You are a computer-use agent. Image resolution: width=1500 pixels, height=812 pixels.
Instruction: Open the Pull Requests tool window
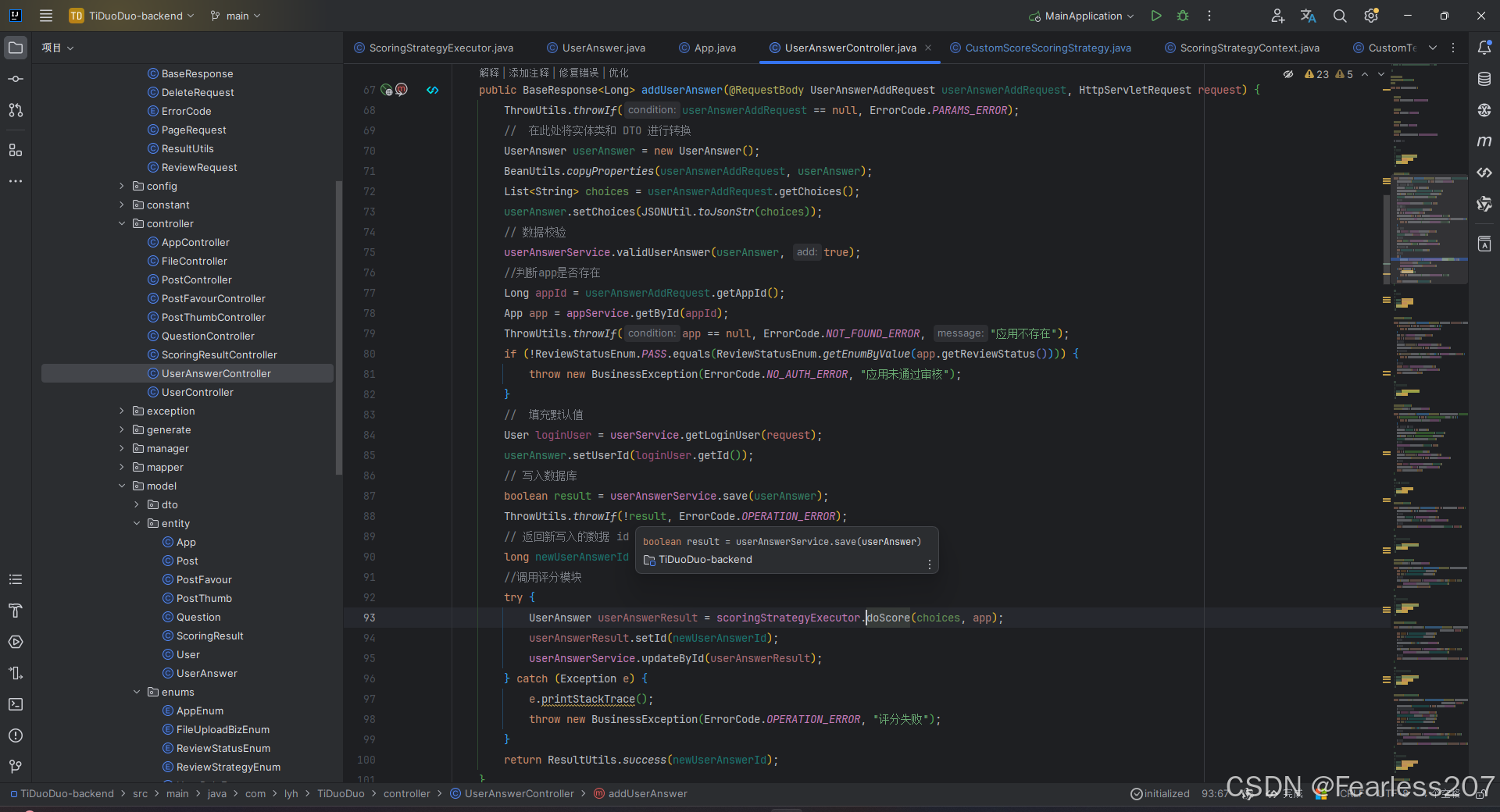pos(16,110)
